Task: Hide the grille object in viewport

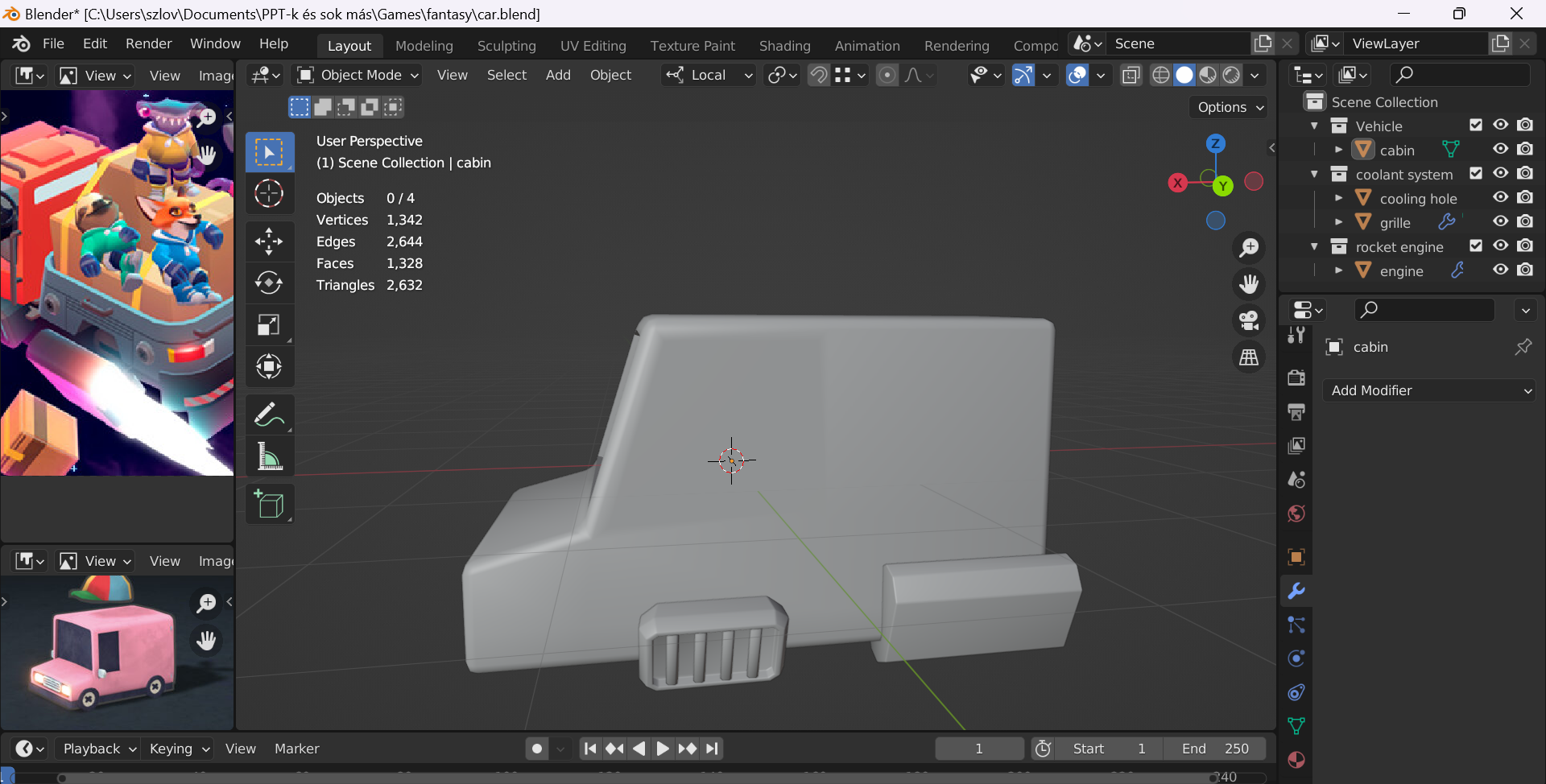Action: (x=1501, y=221)
